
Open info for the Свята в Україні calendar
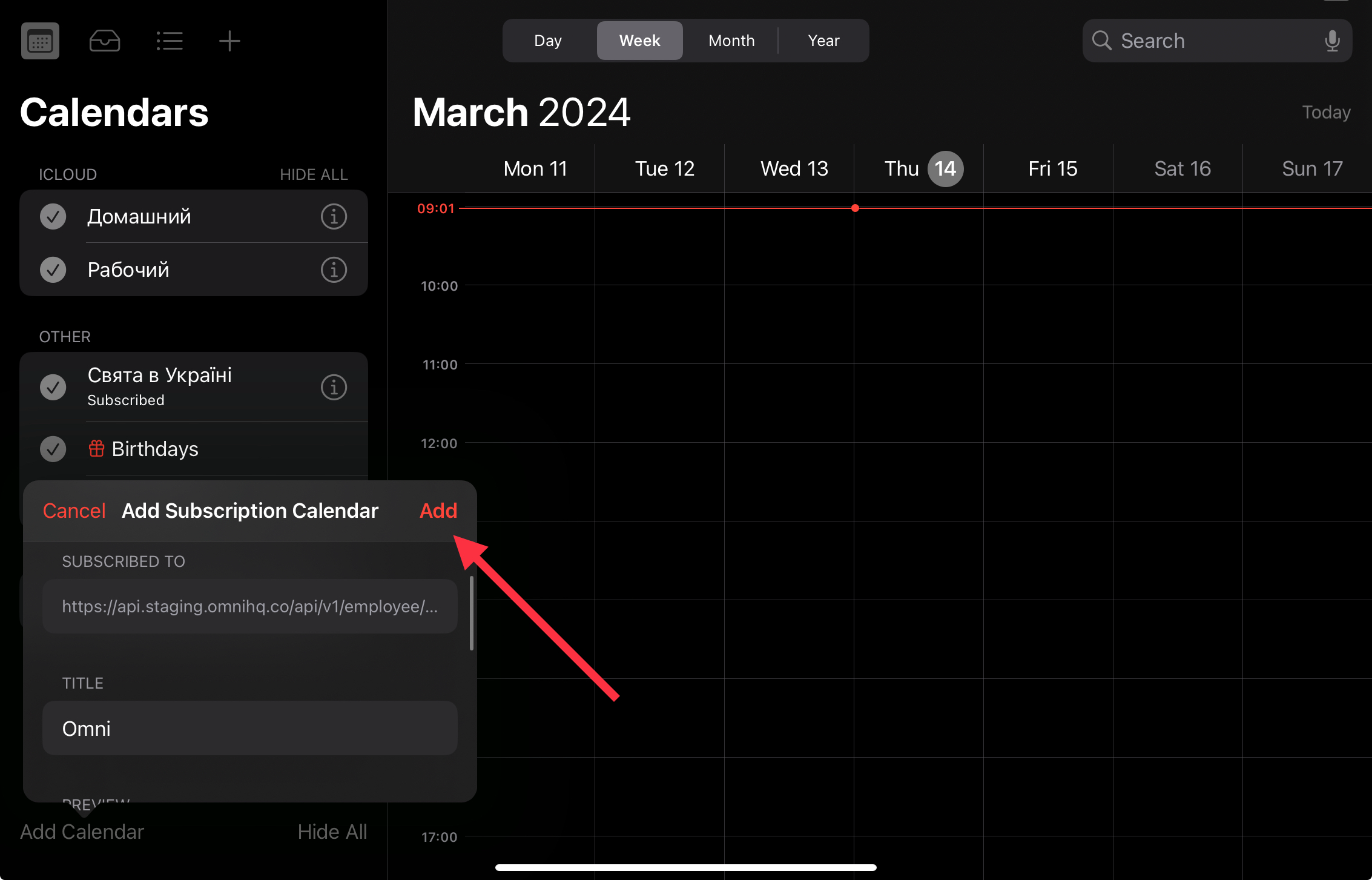pos(334,388)
